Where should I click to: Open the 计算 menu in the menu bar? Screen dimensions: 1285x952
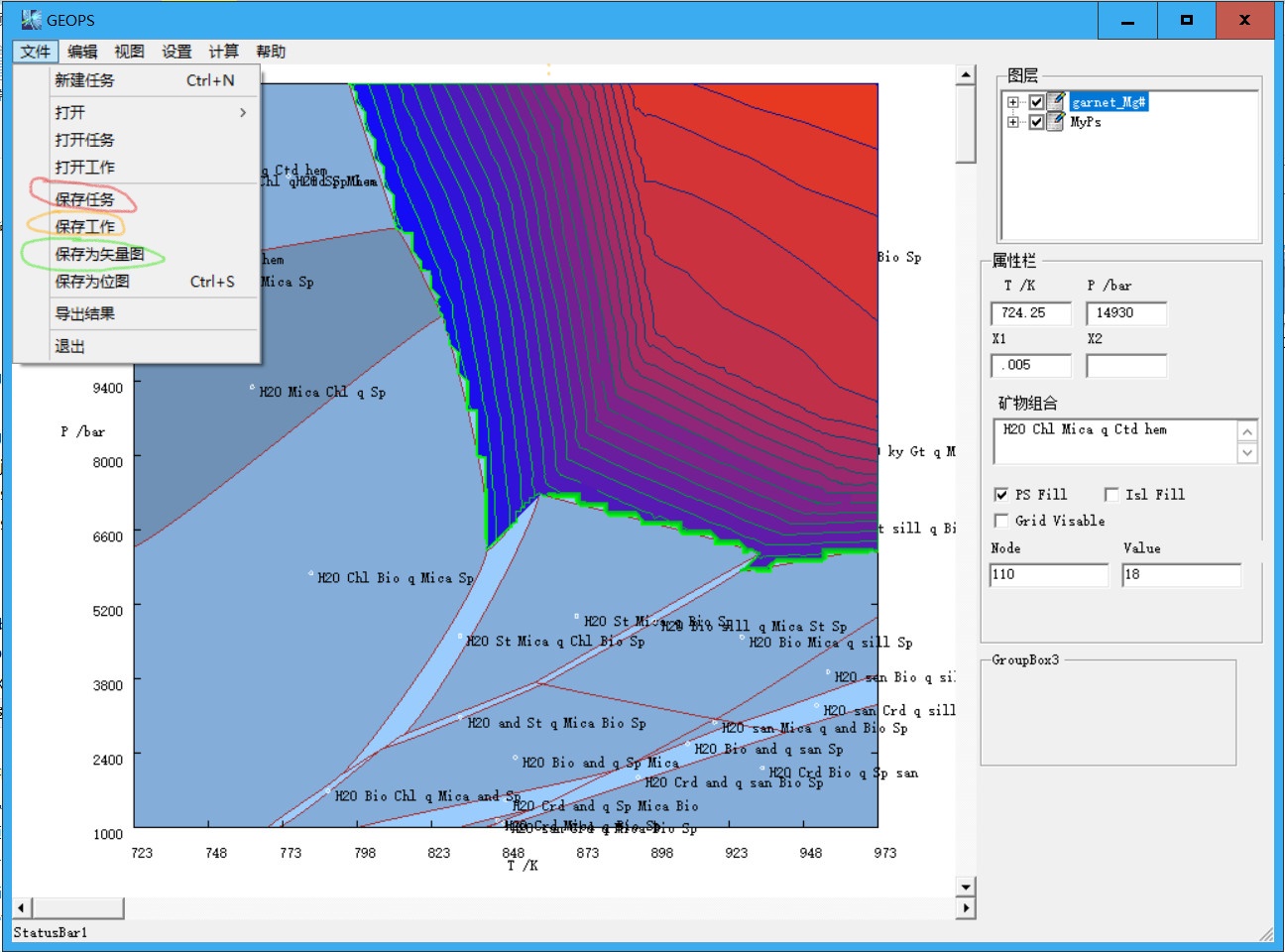pos(223,52)
